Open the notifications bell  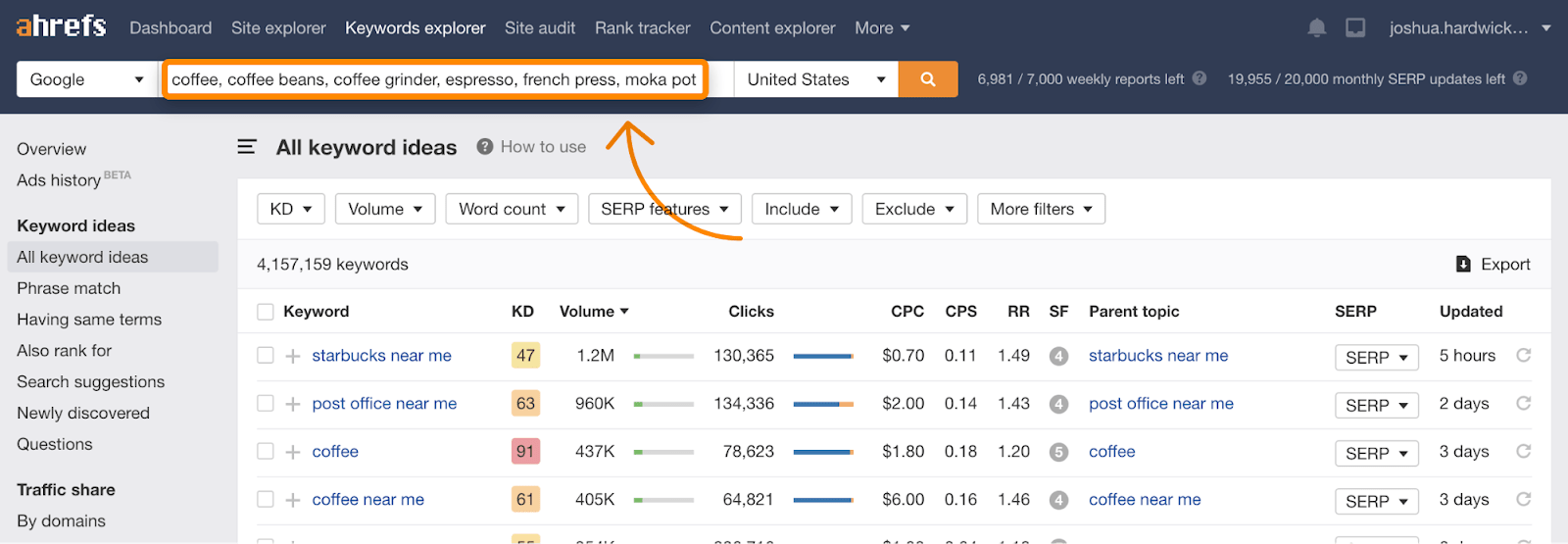pos(1317,28)
